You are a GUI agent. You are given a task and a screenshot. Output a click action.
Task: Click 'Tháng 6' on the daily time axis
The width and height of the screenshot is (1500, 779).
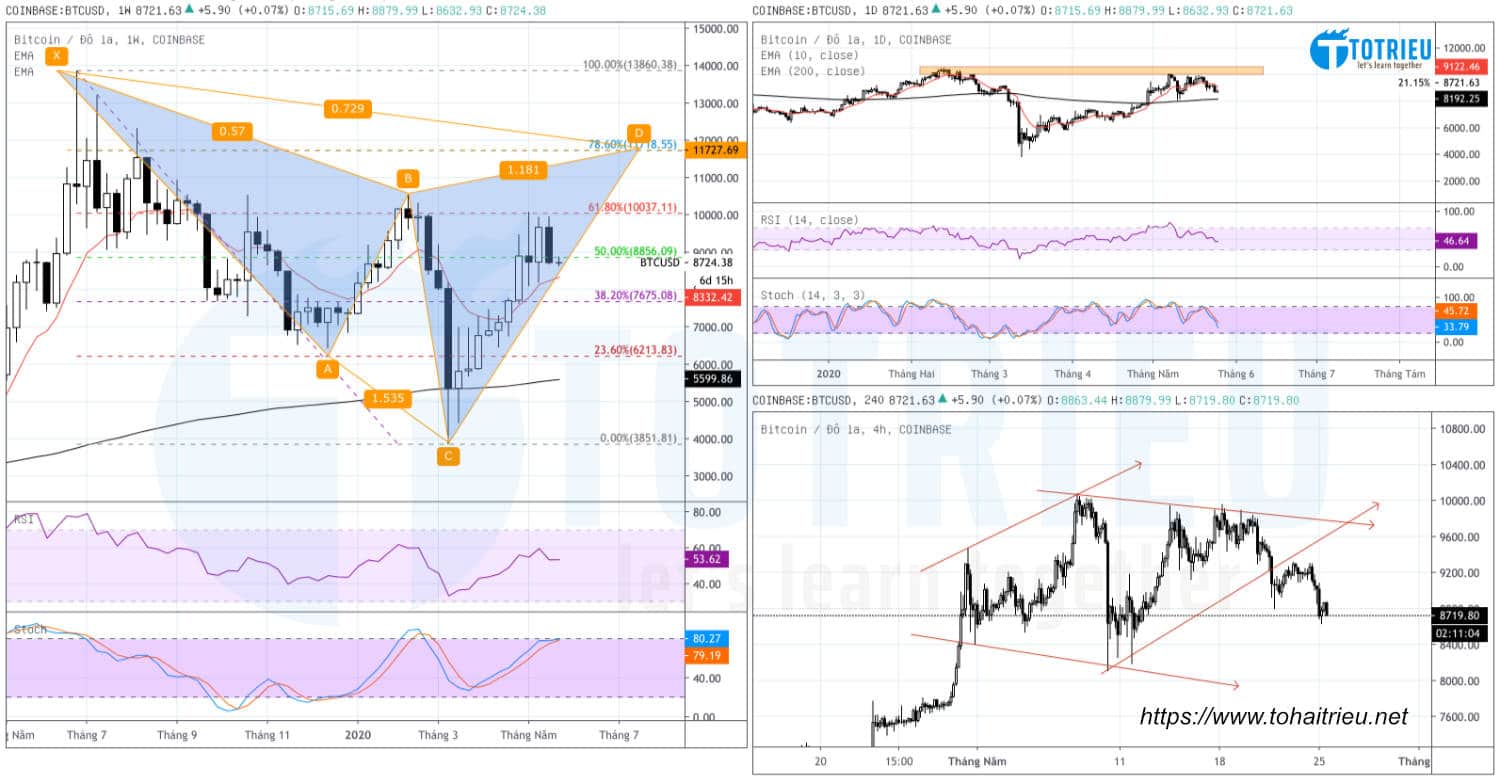pos(1234,374)
